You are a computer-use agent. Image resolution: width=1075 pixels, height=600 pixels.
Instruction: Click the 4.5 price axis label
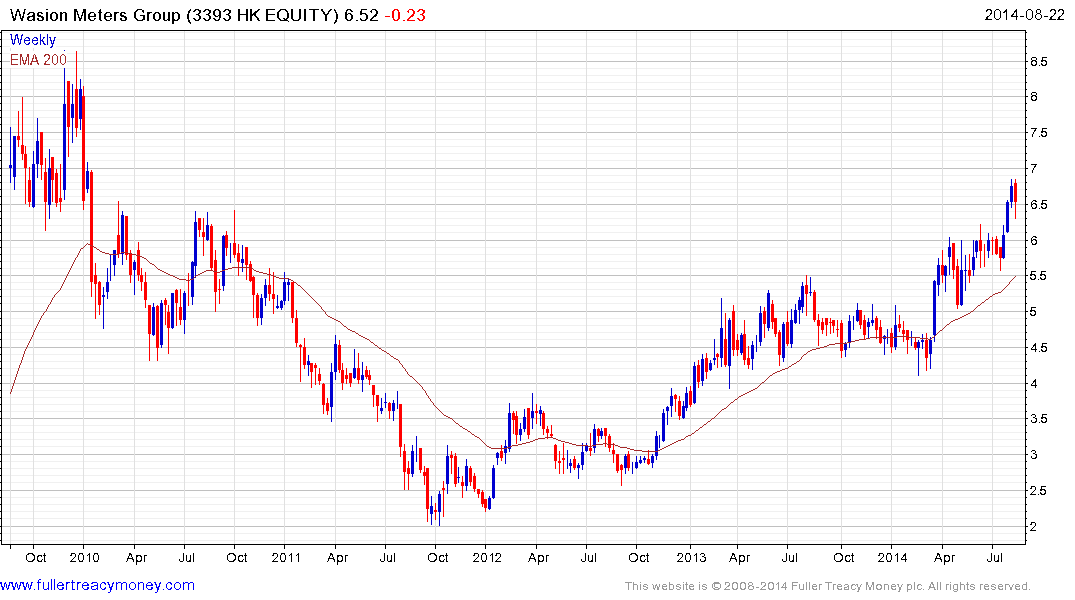[1039, 348]
